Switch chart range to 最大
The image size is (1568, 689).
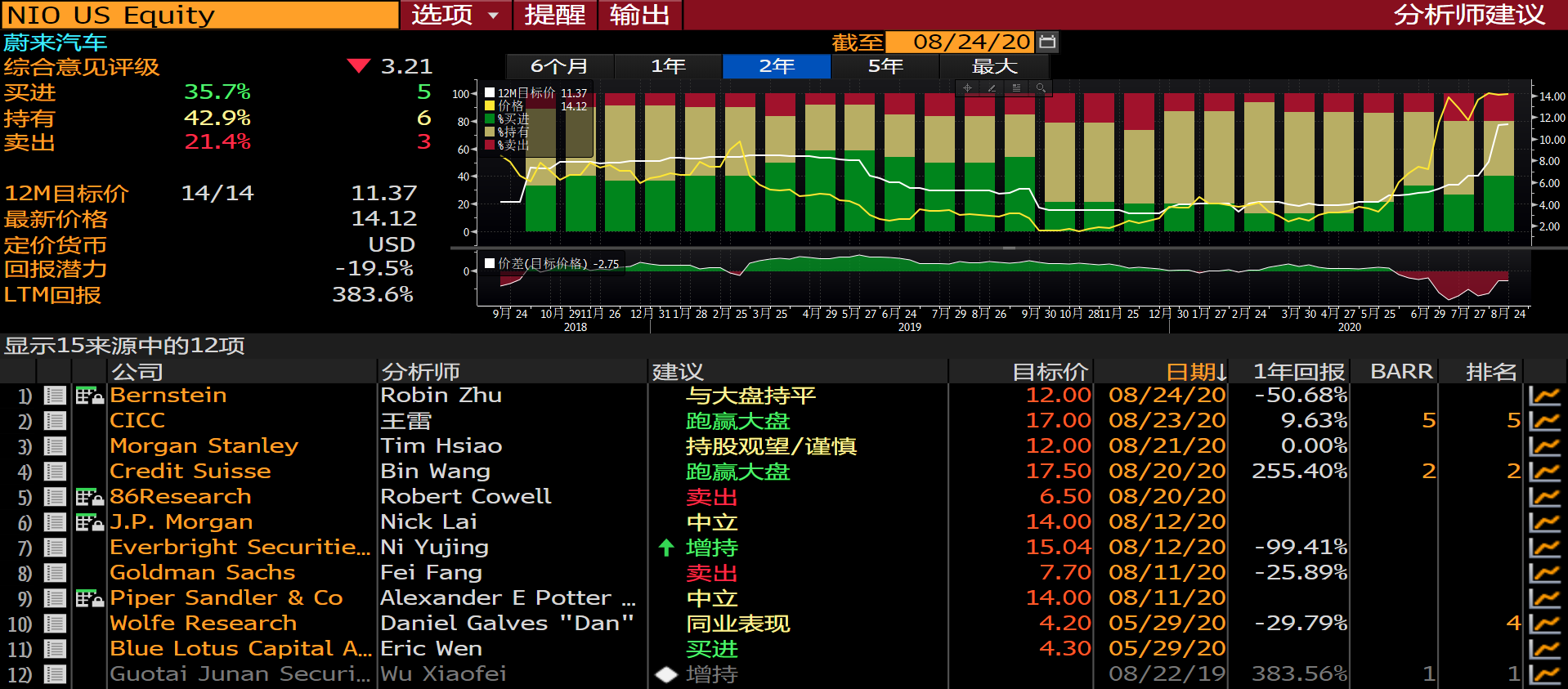tap(994, 66)
